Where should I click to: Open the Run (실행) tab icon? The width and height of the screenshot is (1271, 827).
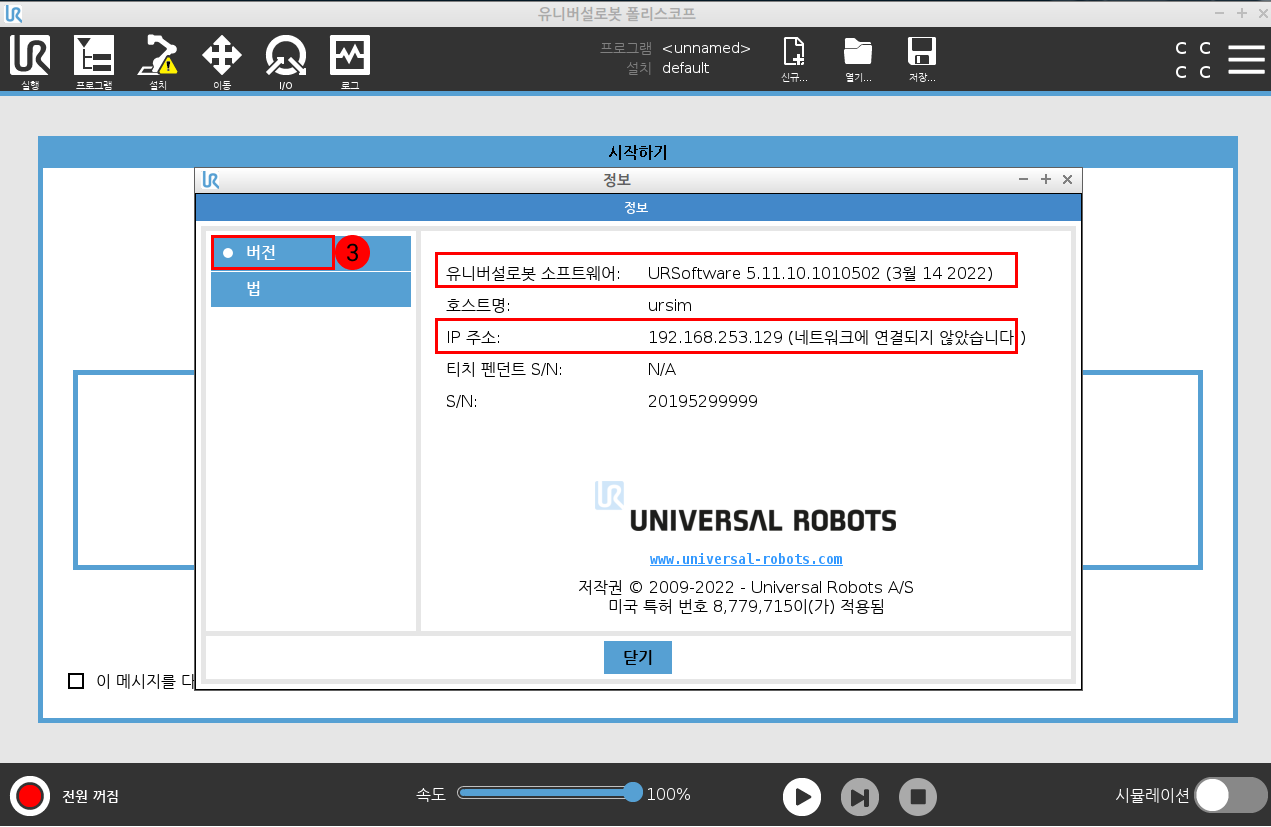click(x=30, y=62)
